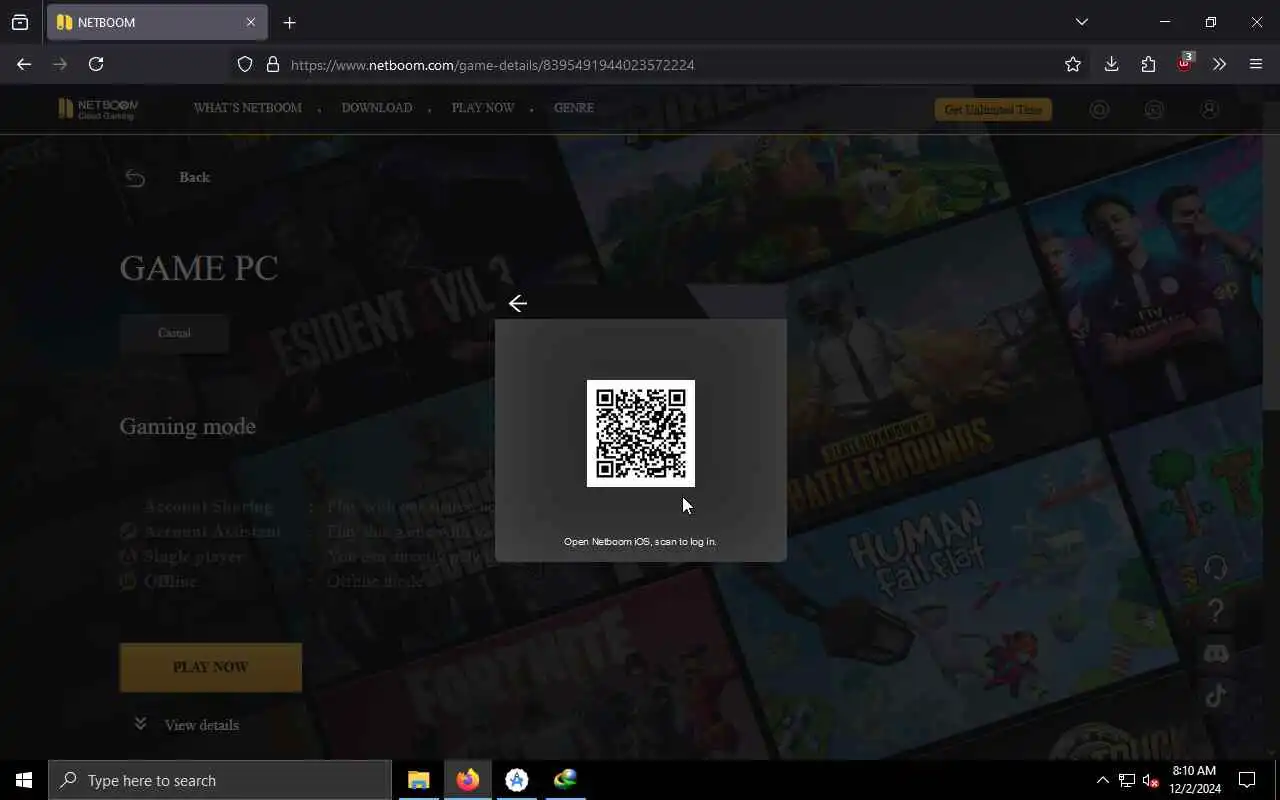Click the taskbar search box
This screenshot has width=1280, height=800.
(220, 780)
